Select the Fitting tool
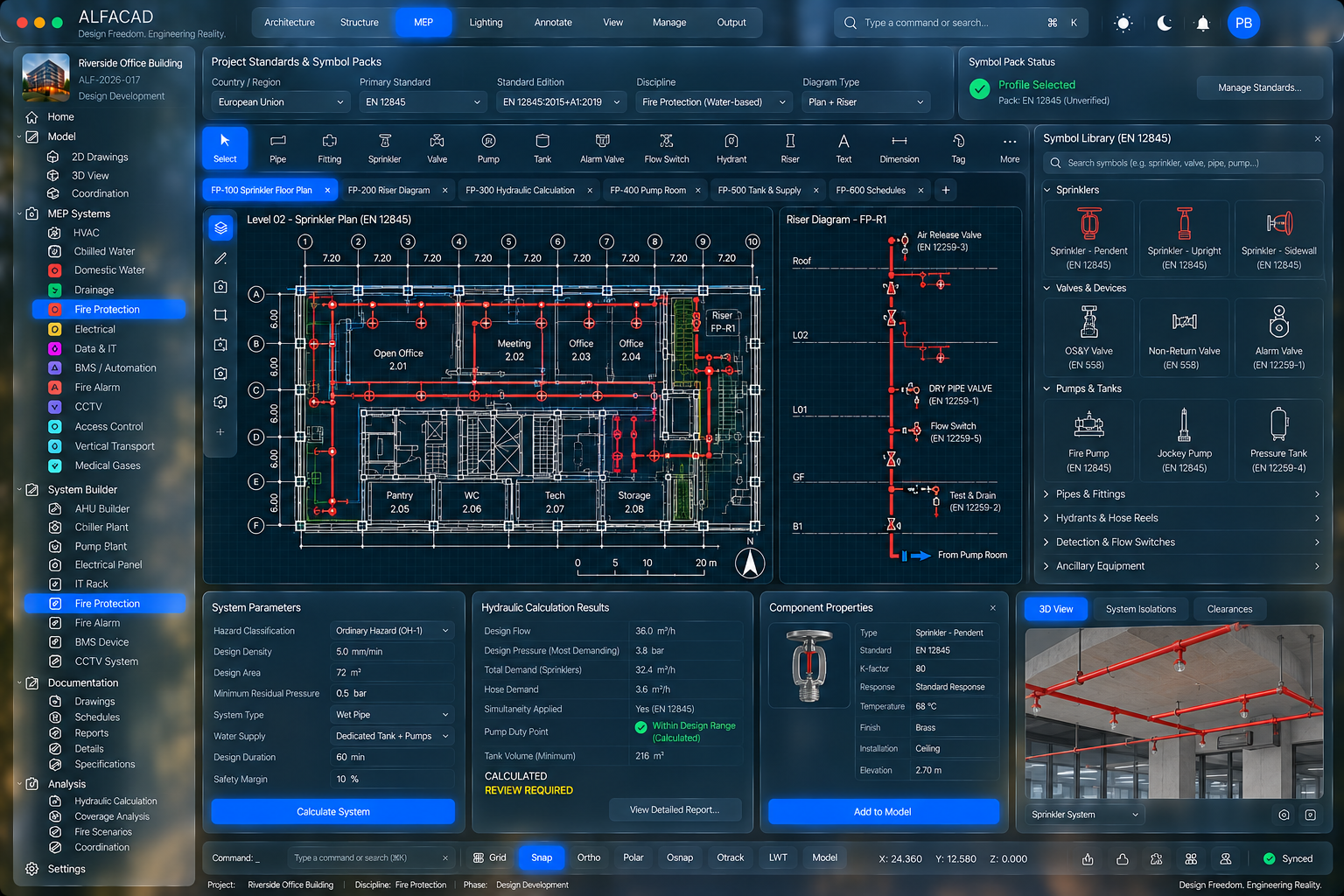The width and height of the screenshot is (1344, 896). [x=330, y=148]
